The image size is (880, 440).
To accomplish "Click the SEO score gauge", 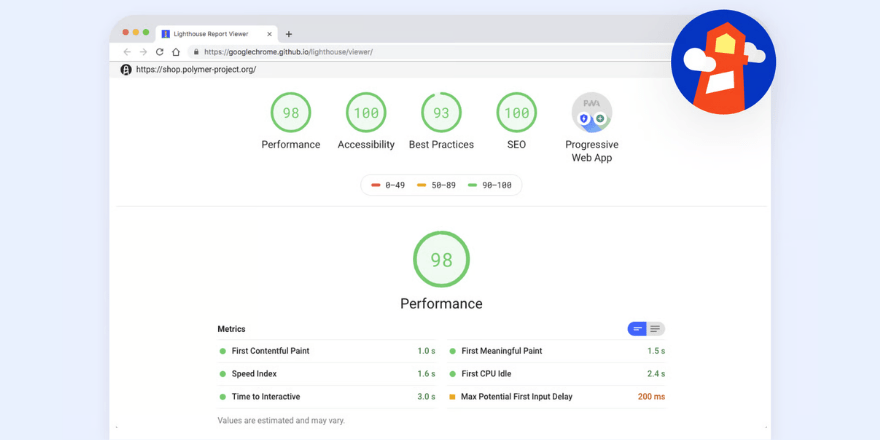I will 516,113.
